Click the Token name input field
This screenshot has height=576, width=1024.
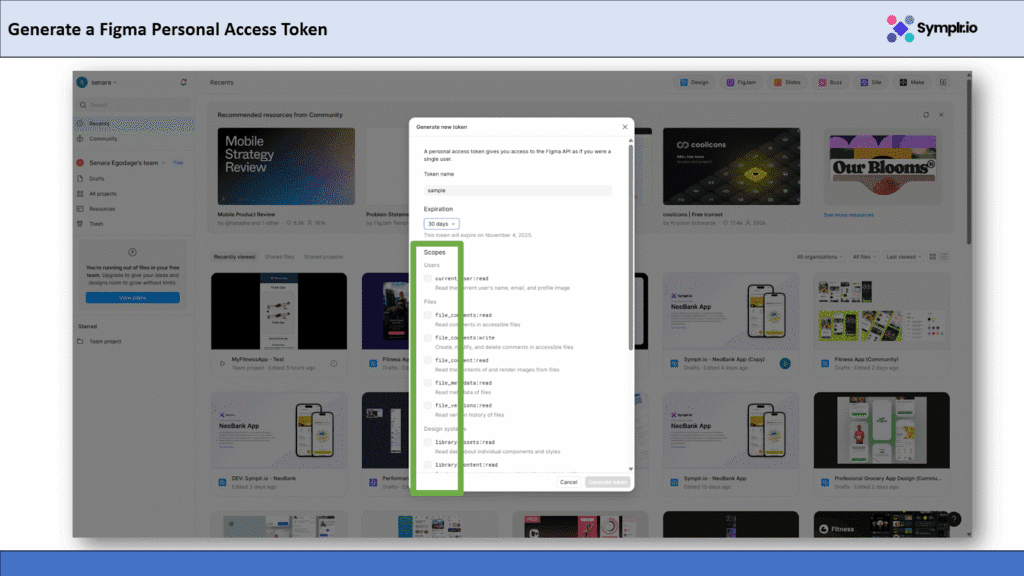[518, 190]
